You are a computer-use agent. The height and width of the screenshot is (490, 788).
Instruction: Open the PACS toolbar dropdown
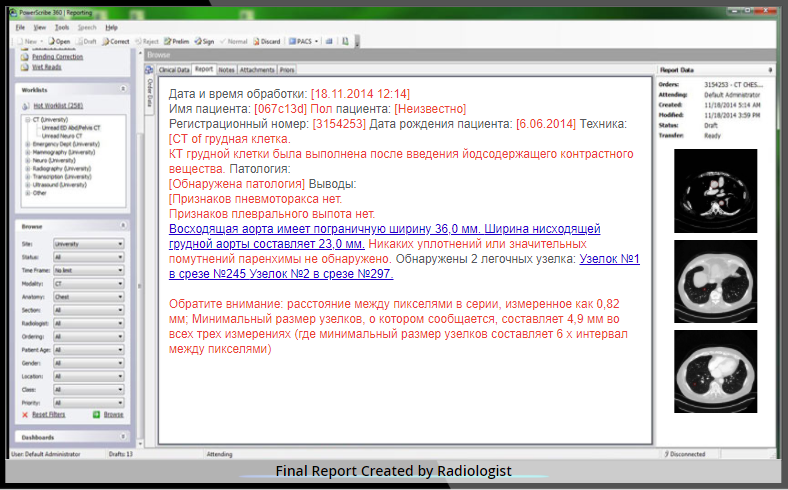click(x=303, y=41)
